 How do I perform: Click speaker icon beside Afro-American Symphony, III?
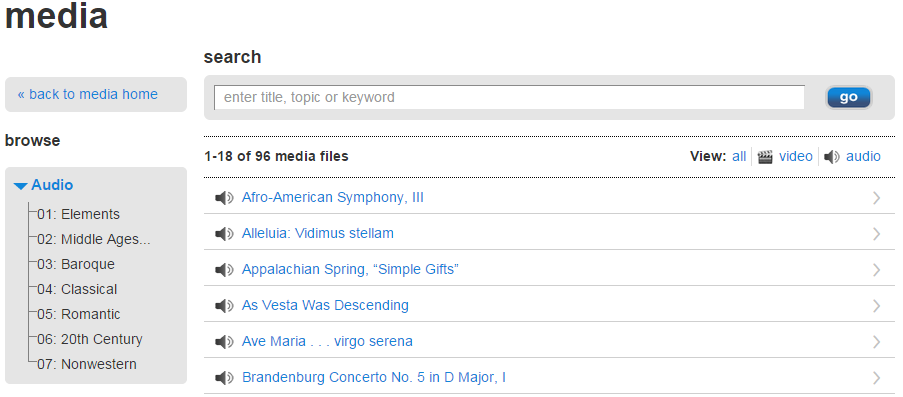point(224,198)
